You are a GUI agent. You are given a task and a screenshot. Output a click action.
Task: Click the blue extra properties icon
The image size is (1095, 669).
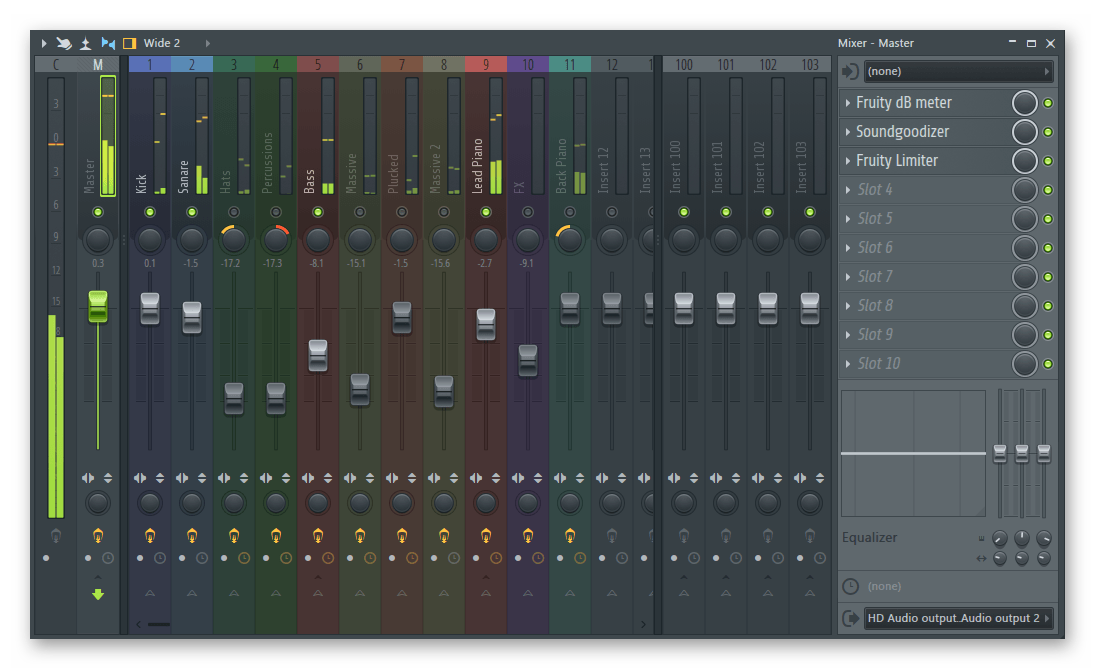[x=108, y=43]
